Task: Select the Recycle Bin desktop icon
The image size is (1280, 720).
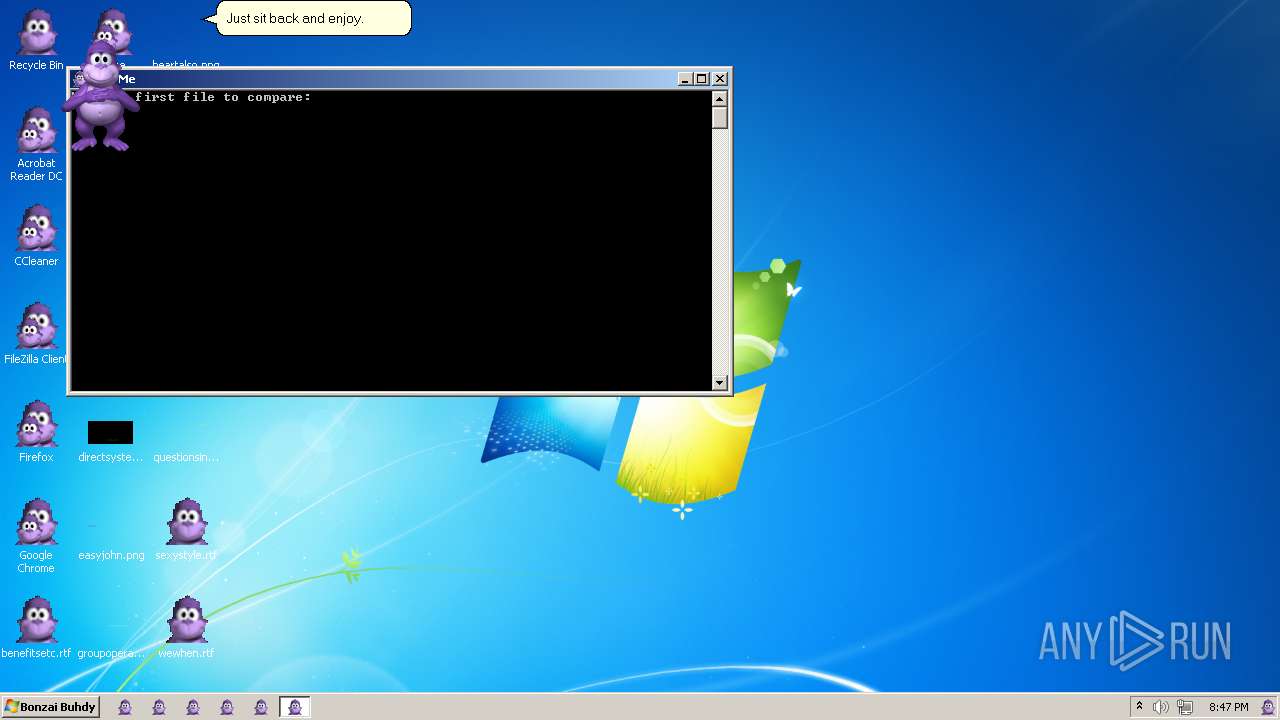Action: tap(36, 40)
